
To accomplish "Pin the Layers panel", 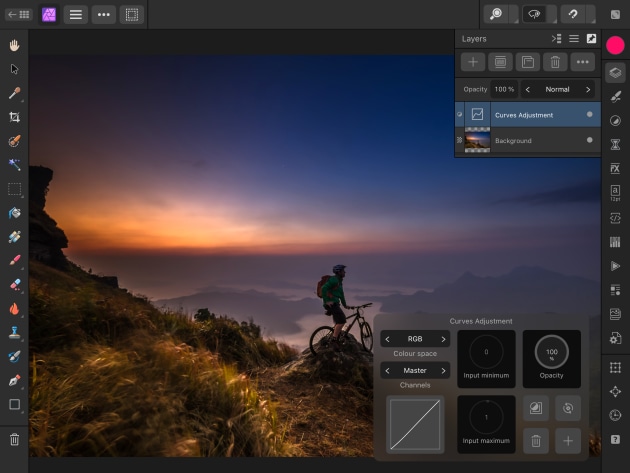I will pyautogui.click(x=591, y=39).
